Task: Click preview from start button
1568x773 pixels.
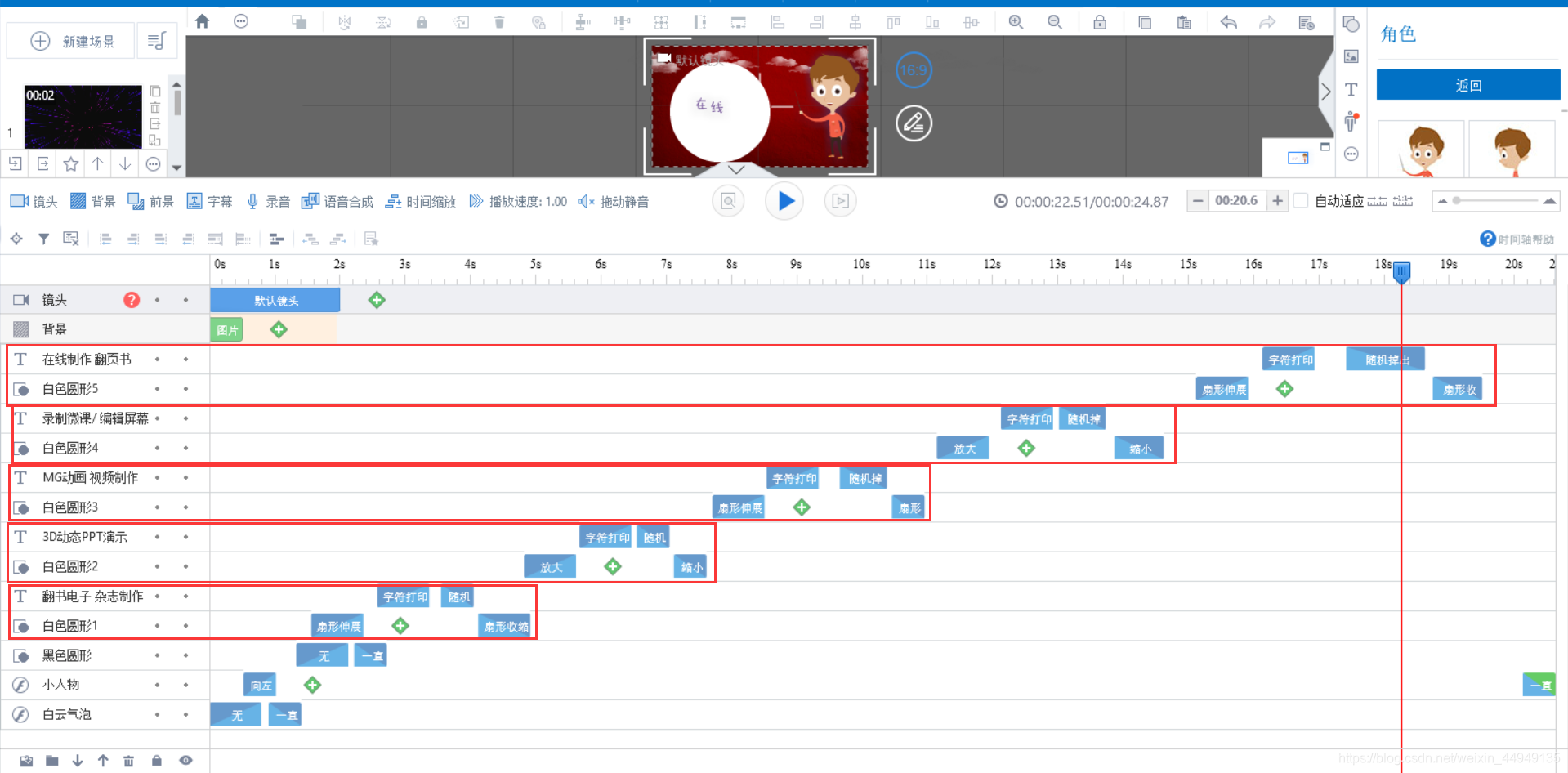Action: pyautogui.click(x=728, y=201)
